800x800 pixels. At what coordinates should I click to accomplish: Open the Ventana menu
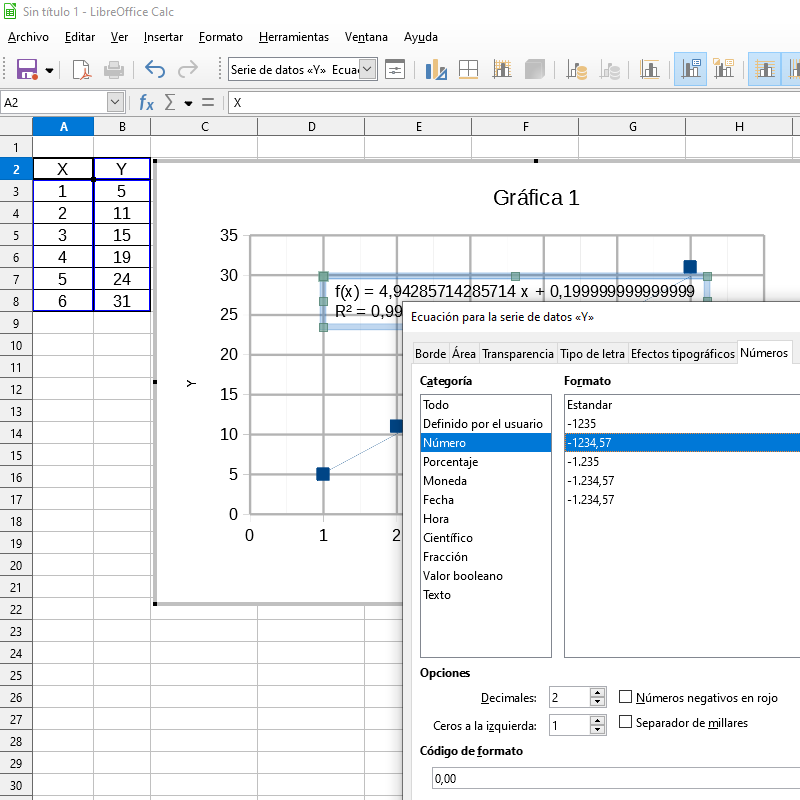pos(366,37)
